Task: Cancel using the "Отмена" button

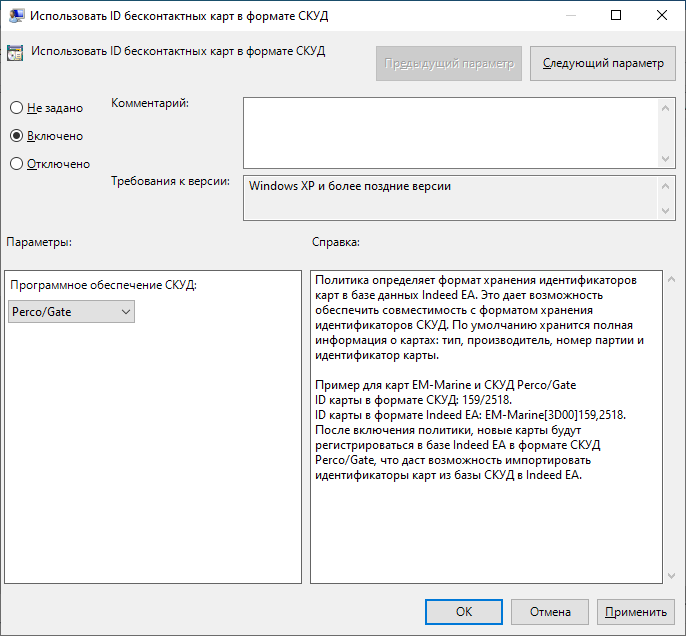Action: 549,612
